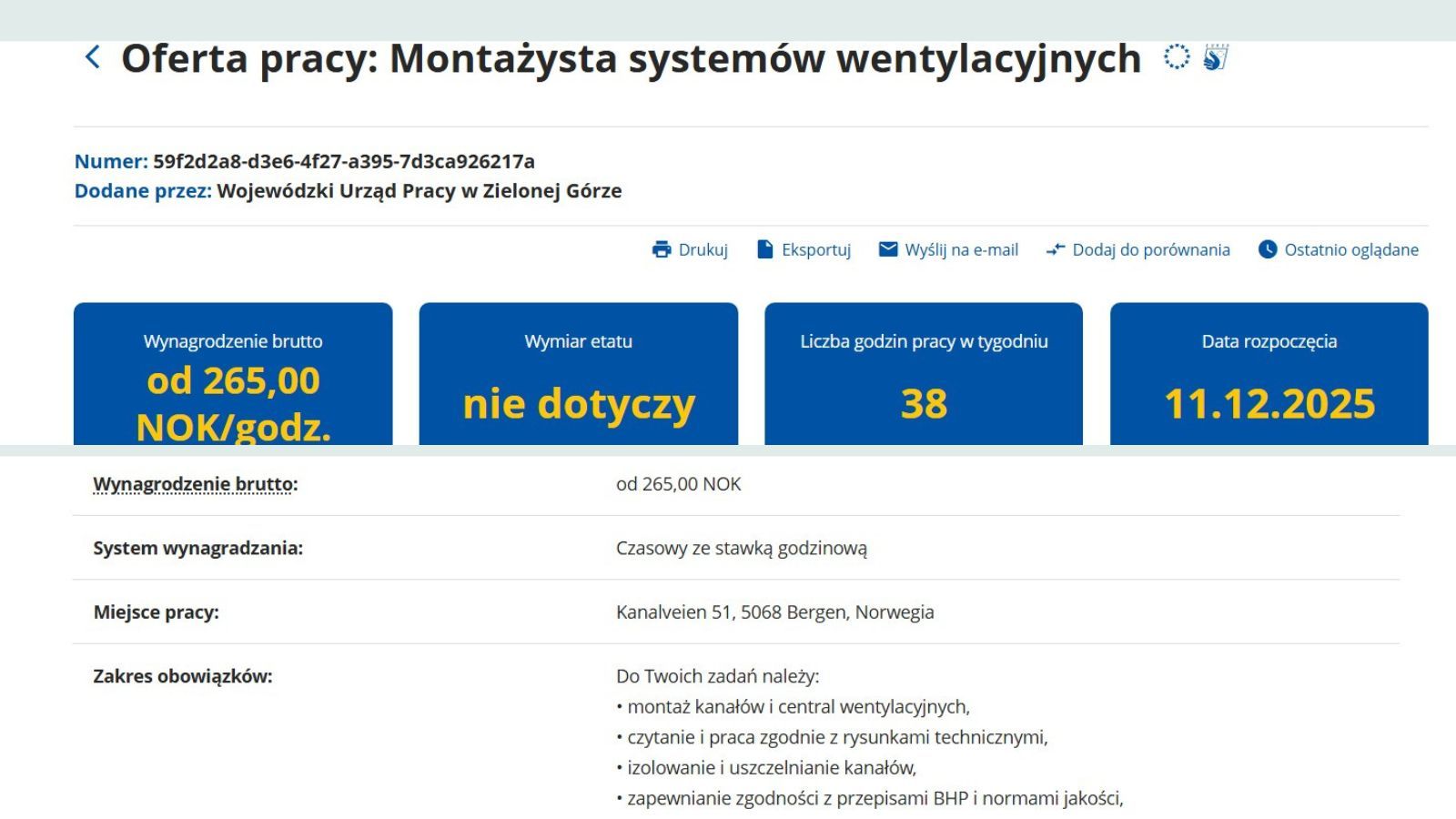This screenshot has height=819, width=1456.
Task: Open the Drukuj print option
Action: click(703, 248)
